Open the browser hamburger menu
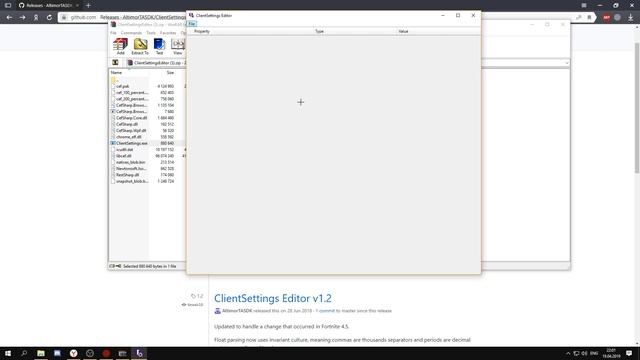 tap(584, 5)
